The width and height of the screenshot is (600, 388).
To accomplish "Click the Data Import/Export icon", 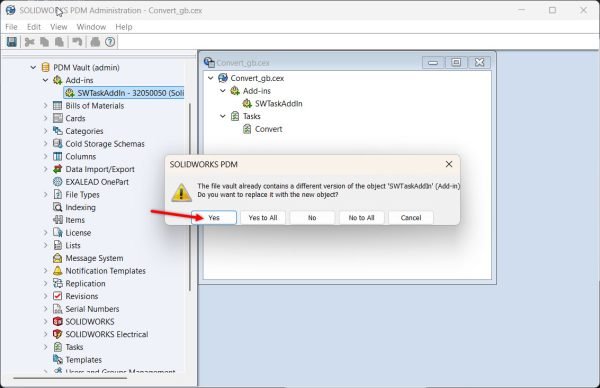I will [57, 169].
